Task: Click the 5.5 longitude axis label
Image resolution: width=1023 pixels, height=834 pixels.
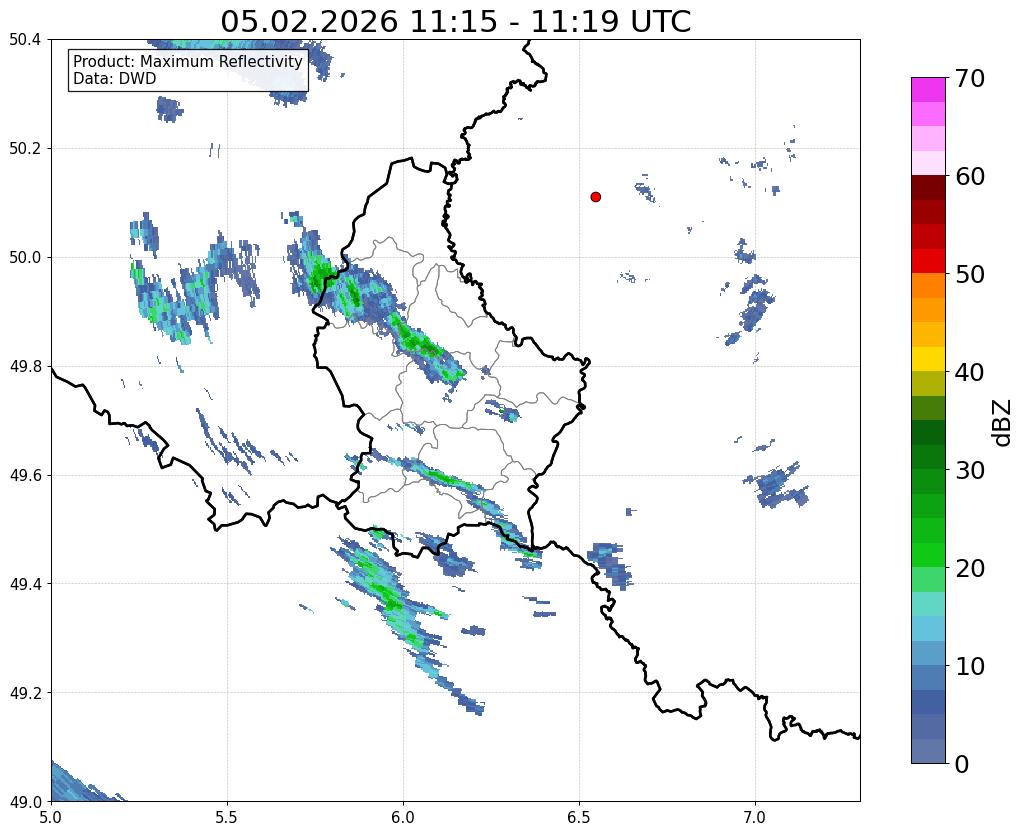Action: tap(227, 818)
